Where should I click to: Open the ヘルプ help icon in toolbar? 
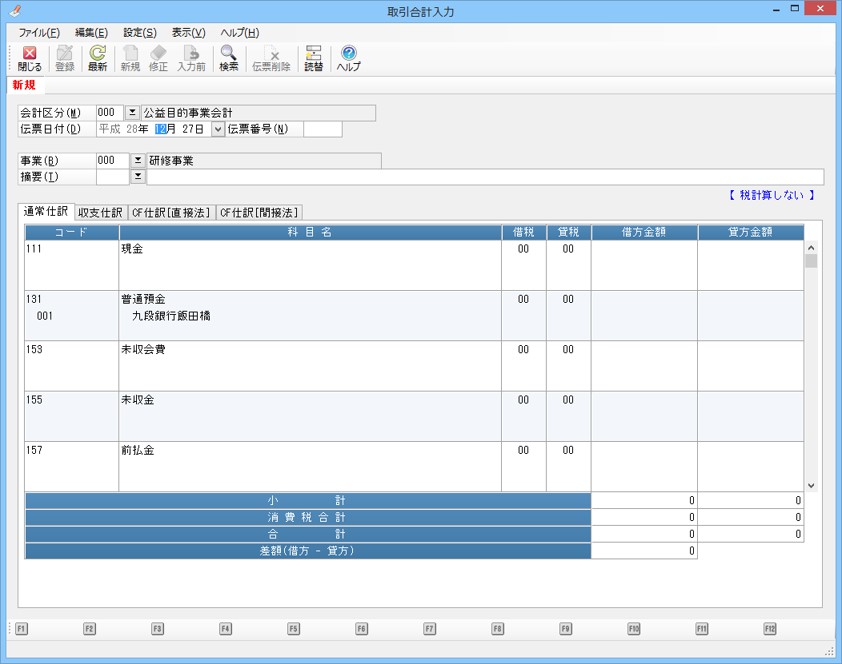coord(348,58)
